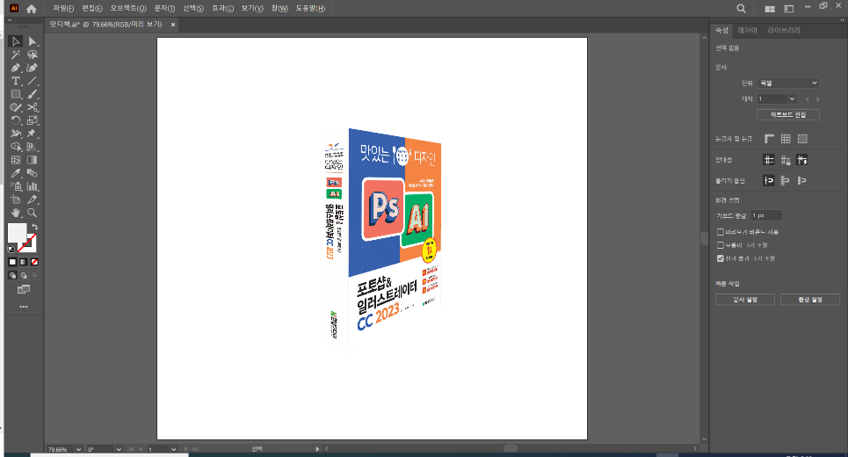The width and height of the screenshot is (848, 457).
Task: Toggle Draw Behind mode
Action: point(23,275)
